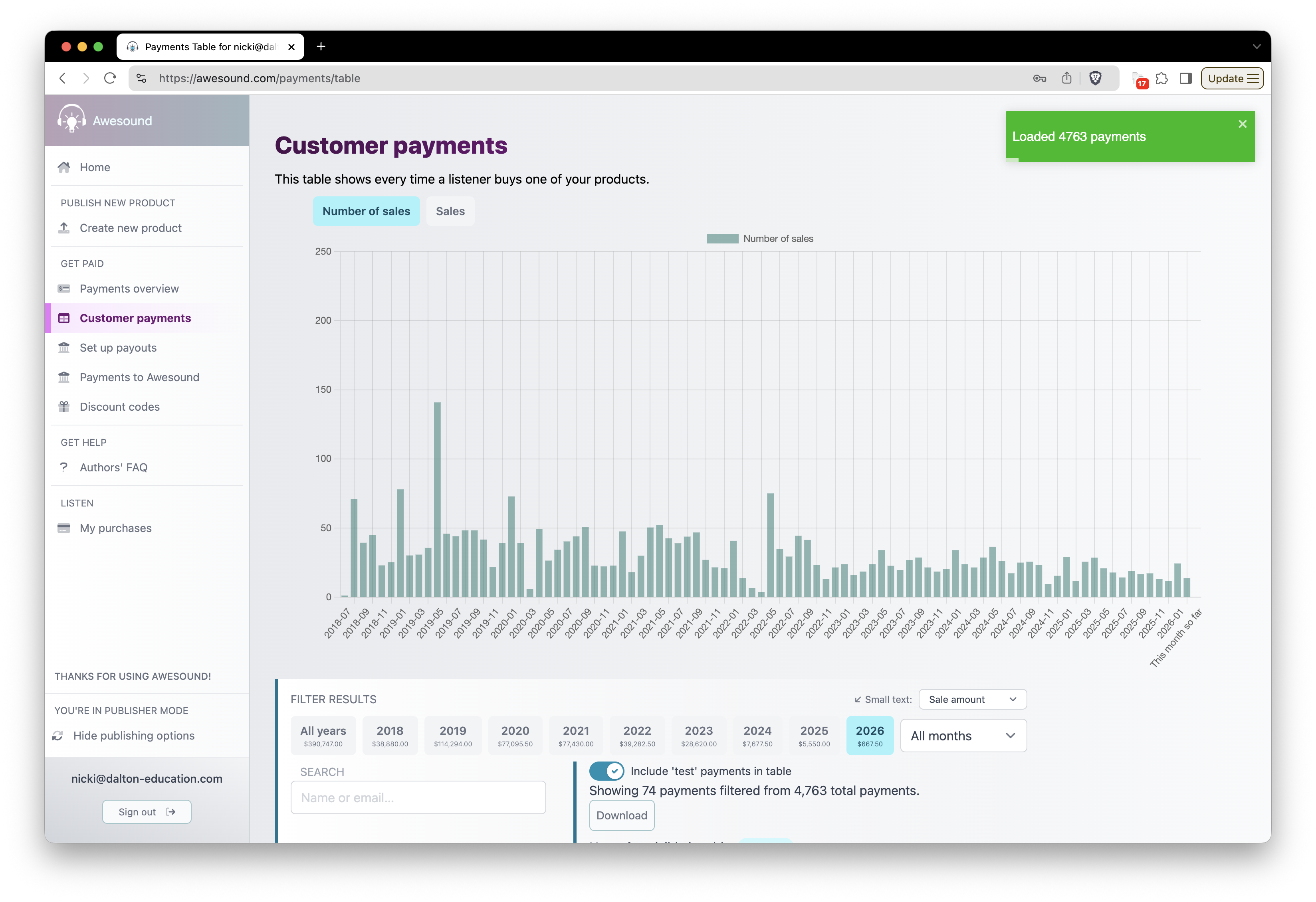Click the Authors' FAQ question mark icon

(x=64, y=467)
